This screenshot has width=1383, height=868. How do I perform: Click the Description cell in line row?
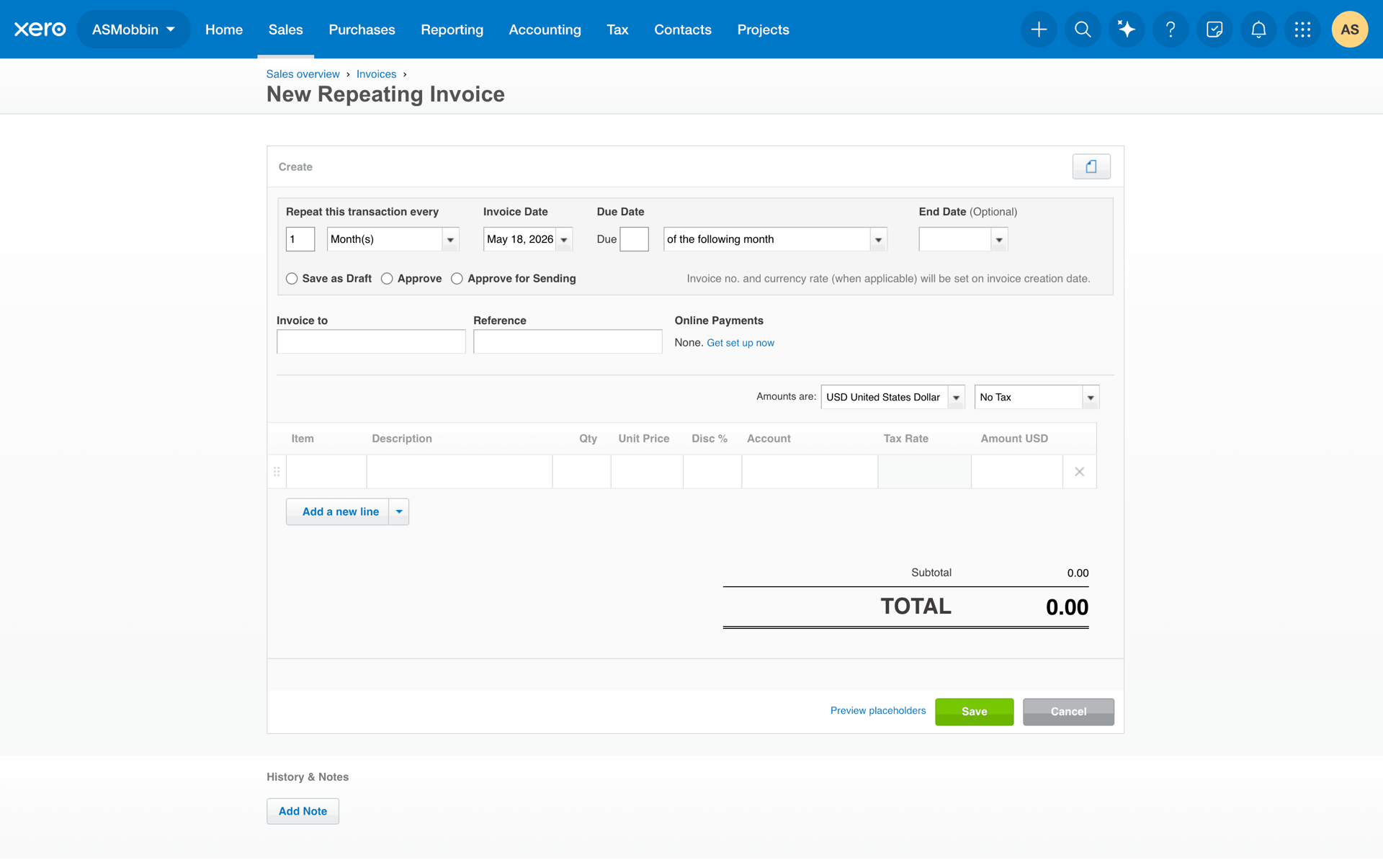(x=460, y=472)
